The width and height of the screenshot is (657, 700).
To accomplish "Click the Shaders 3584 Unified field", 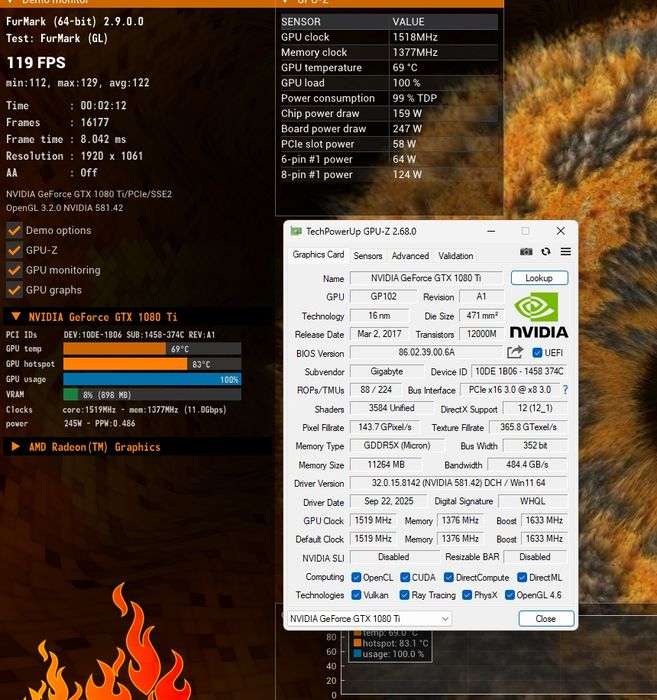I will click(391, 408).
